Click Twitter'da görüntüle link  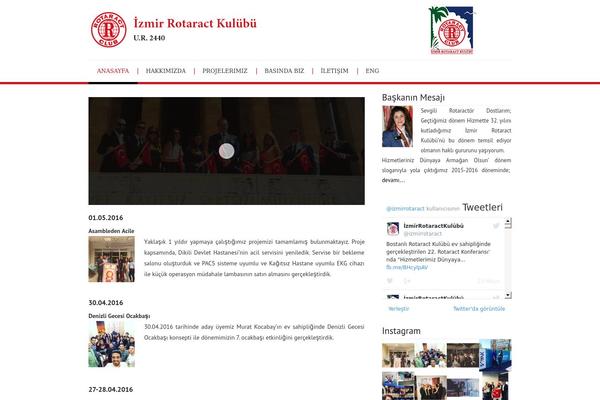479,309
